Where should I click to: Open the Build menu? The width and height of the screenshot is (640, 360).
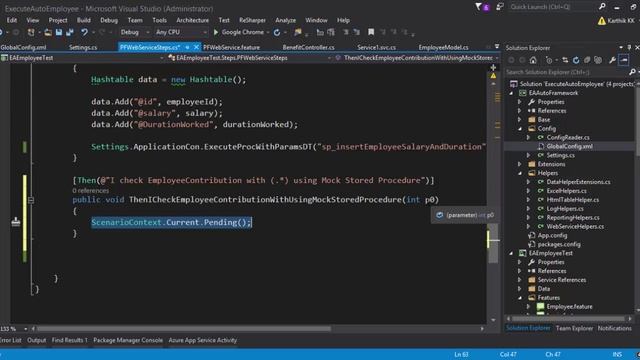pyautogui.click(x=84, y=20)
